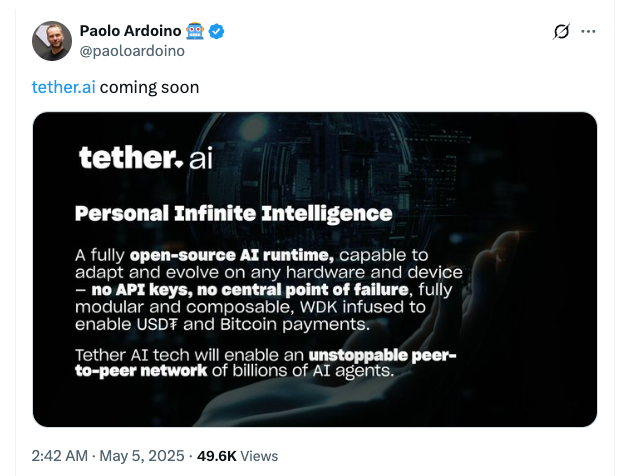The image size is (629, 476).
Task: Click the 2:42 AM timestamp
Action: pyautogui.click(x=62, y=455)
